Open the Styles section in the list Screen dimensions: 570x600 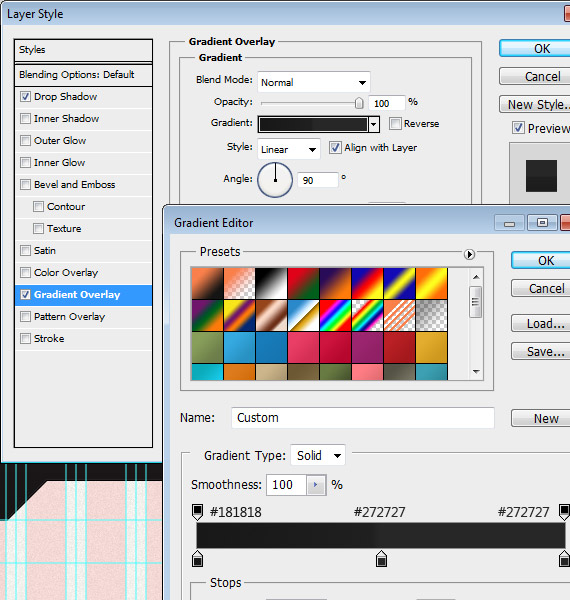coord(83,50)
